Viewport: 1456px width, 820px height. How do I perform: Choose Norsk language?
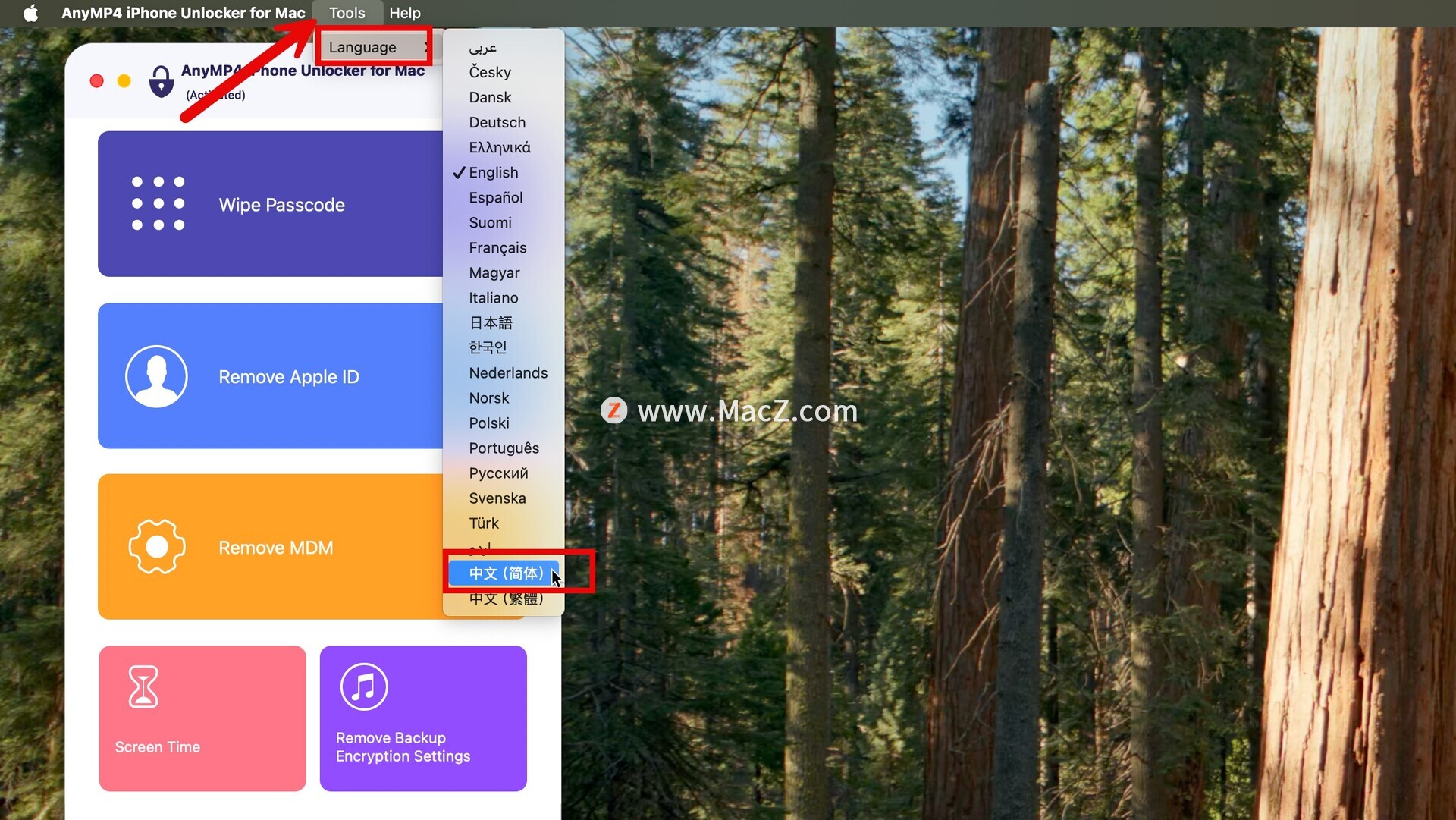pos(504,397)
